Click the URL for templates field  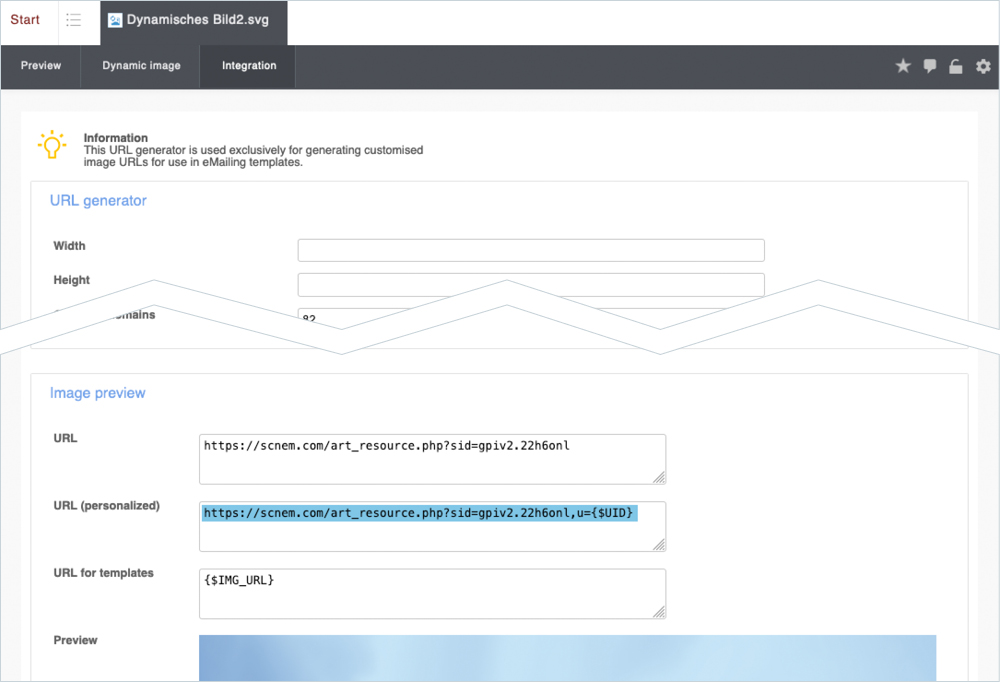[432, 594]
